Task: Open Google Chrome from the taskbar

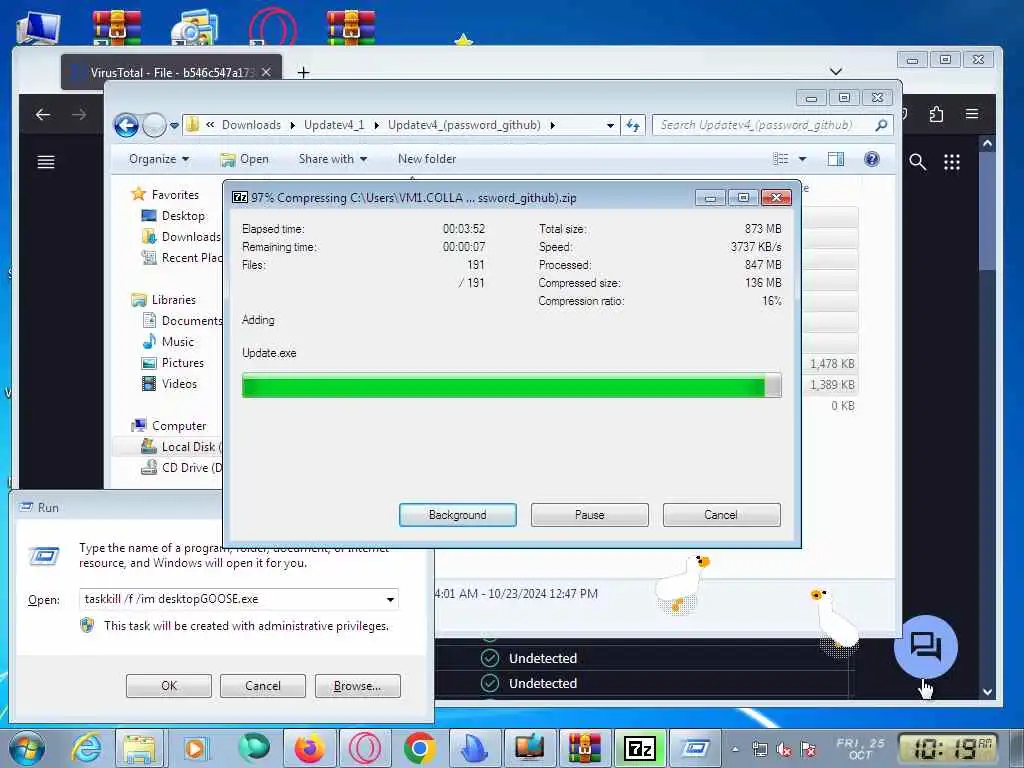Action: pos(419,748)
